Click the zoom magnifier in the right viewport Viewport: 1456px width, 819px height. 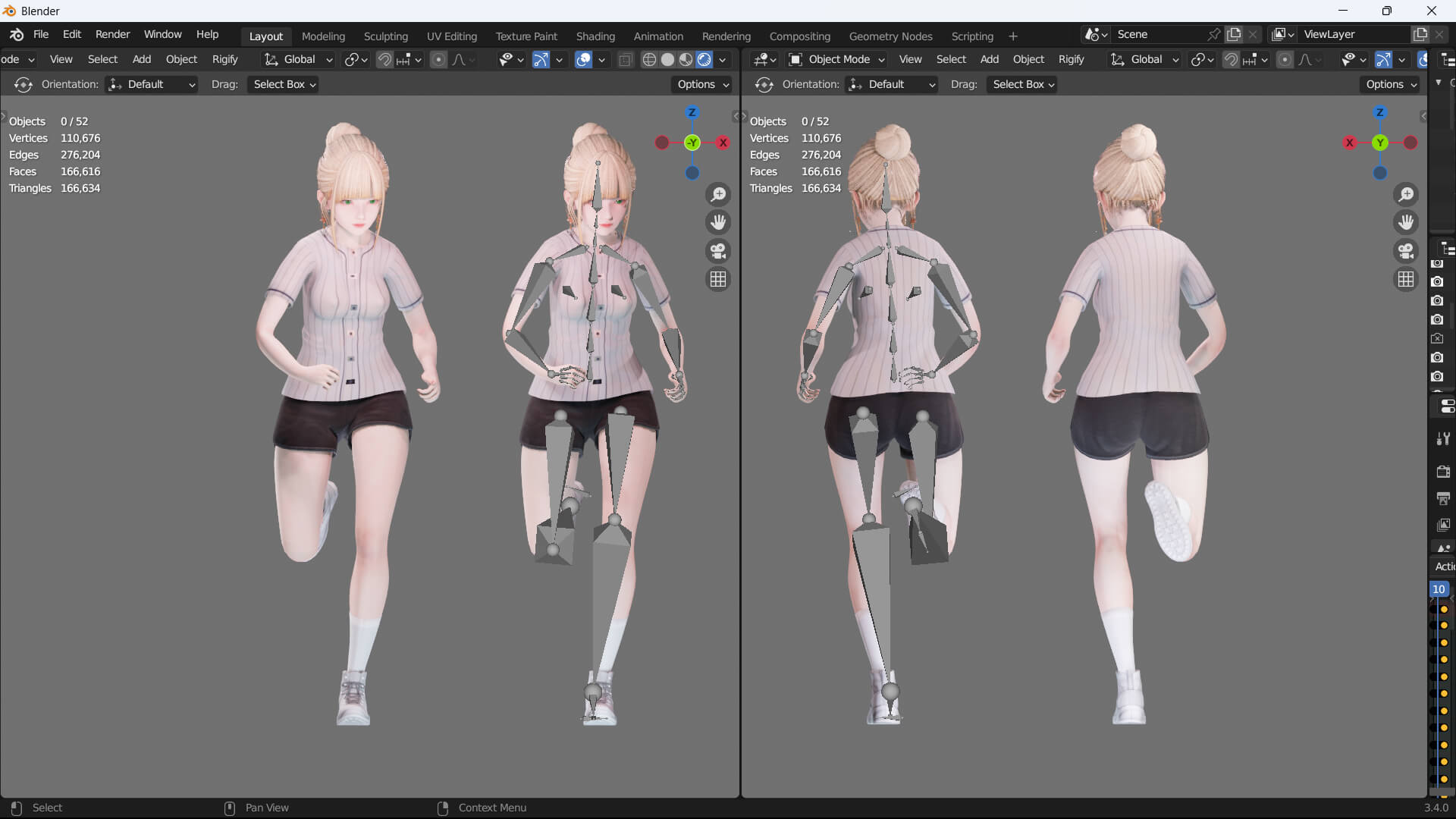[1406, 195]
